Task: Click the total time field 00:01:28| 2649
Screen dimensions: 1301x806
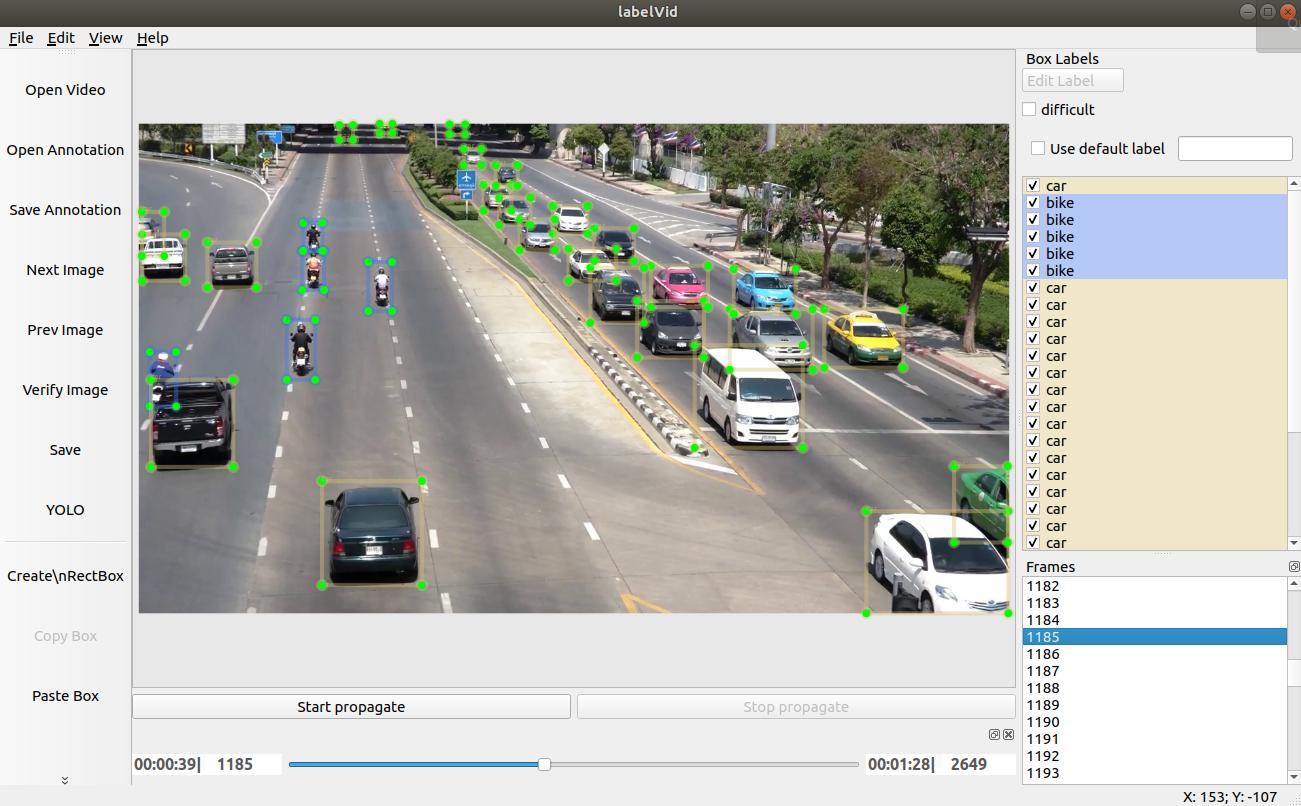Action: [940, 764]
